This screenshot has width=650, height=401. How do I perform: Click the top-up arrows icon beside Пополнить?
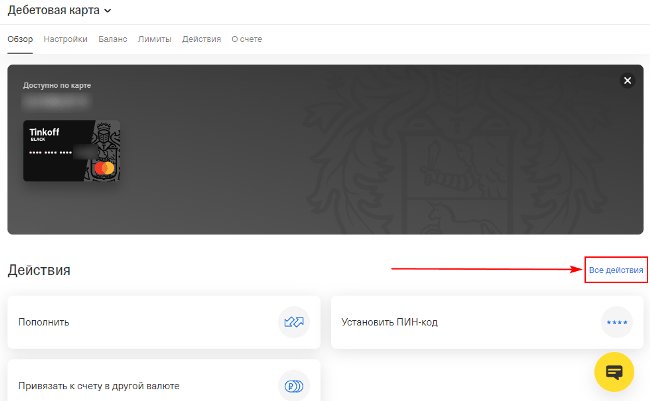tap(294, 322)
